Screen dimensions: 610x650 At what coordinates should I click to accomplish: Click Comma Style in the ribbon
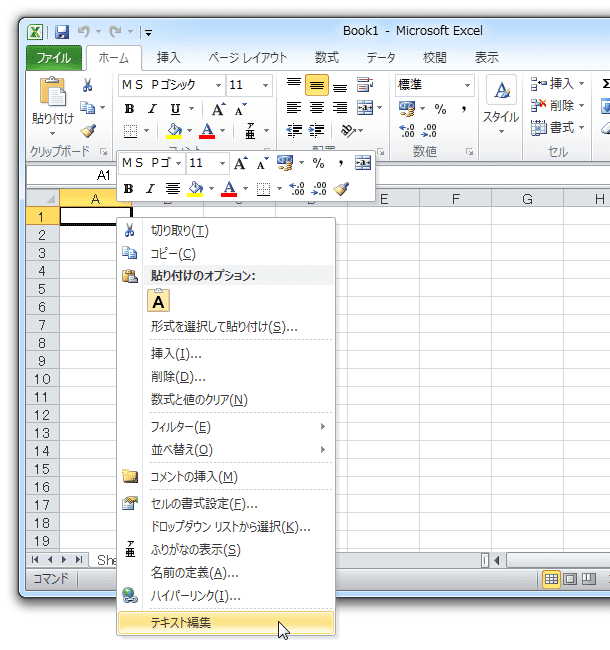[x=464, y=109]
